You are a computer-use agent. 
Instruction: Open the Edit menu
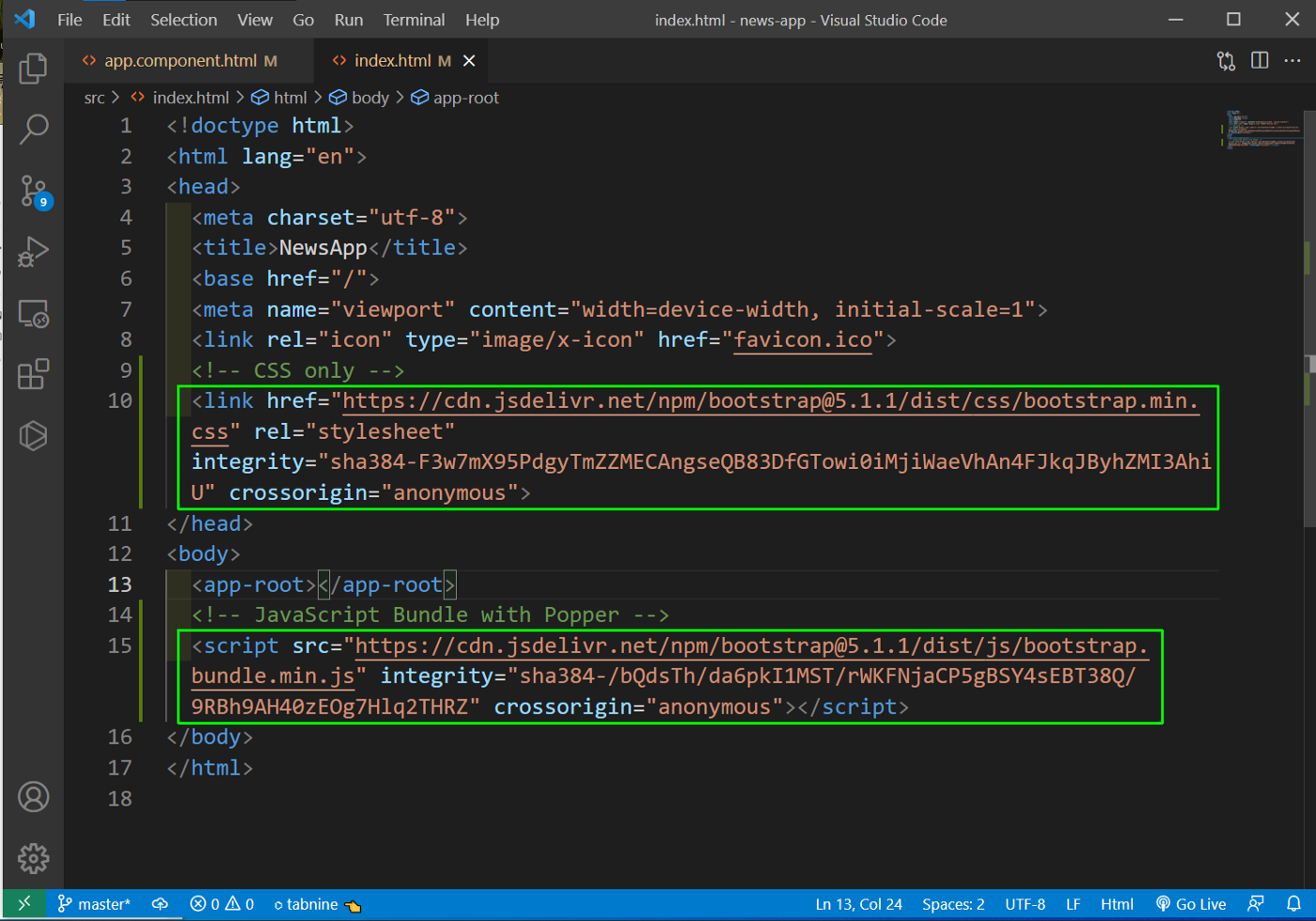click(117, 20)
